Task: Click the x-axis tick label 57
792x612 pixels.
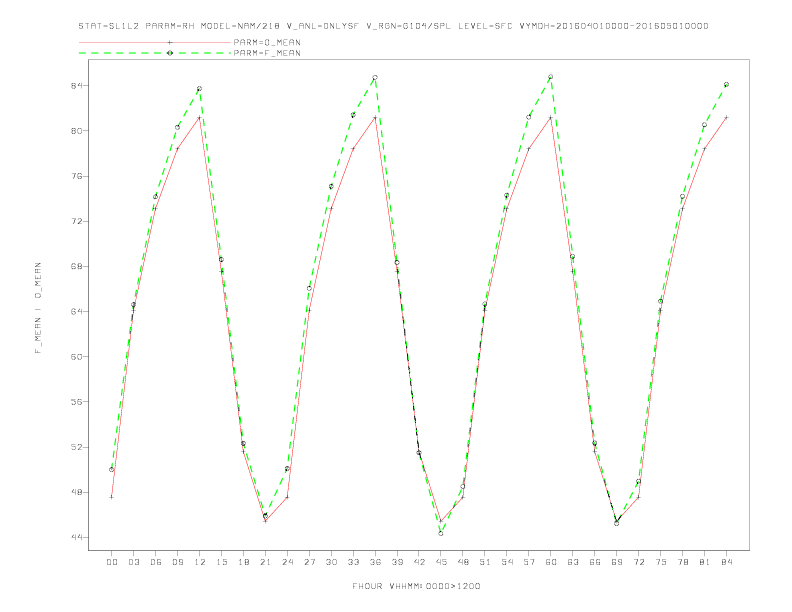Action: coord(529,562)
